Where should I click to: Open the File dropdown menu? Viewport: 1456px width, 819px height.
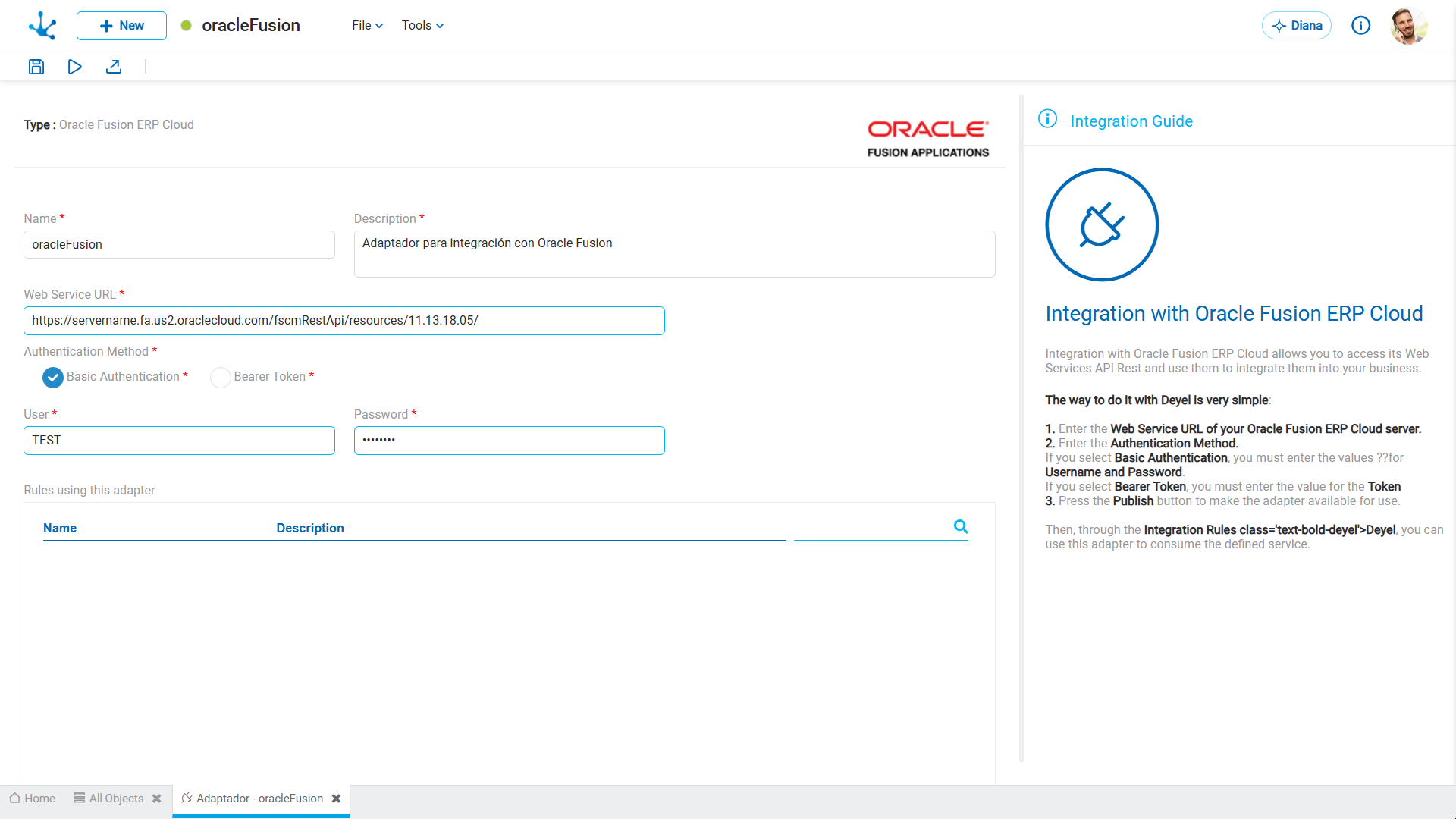tap(368, 26)
